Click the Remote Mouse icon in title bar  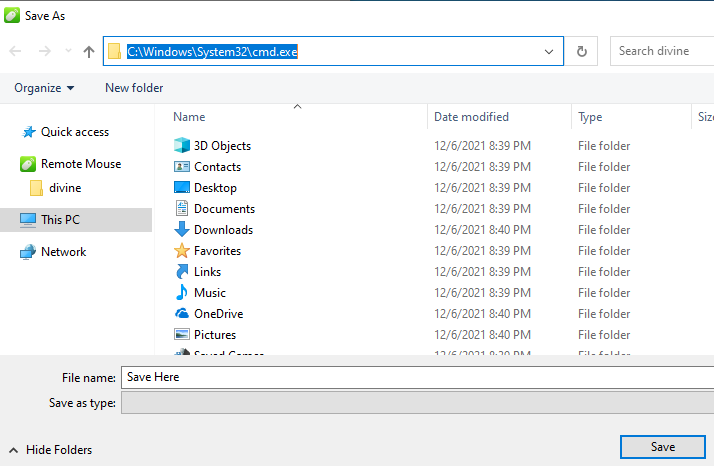(x=12, y=15)
